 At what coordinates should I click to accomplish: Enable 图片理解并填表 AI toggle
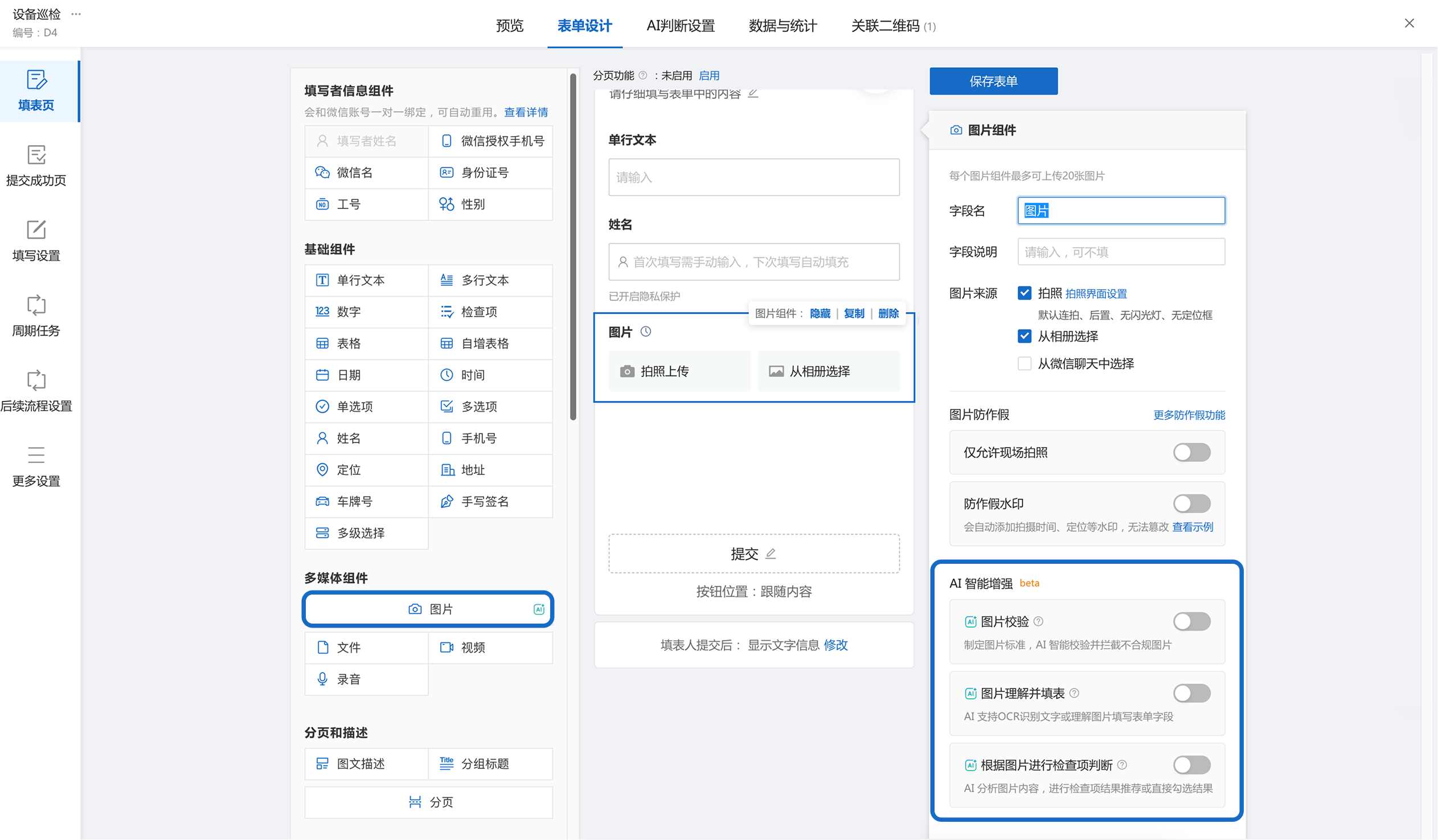click(x=1192, y=694)
